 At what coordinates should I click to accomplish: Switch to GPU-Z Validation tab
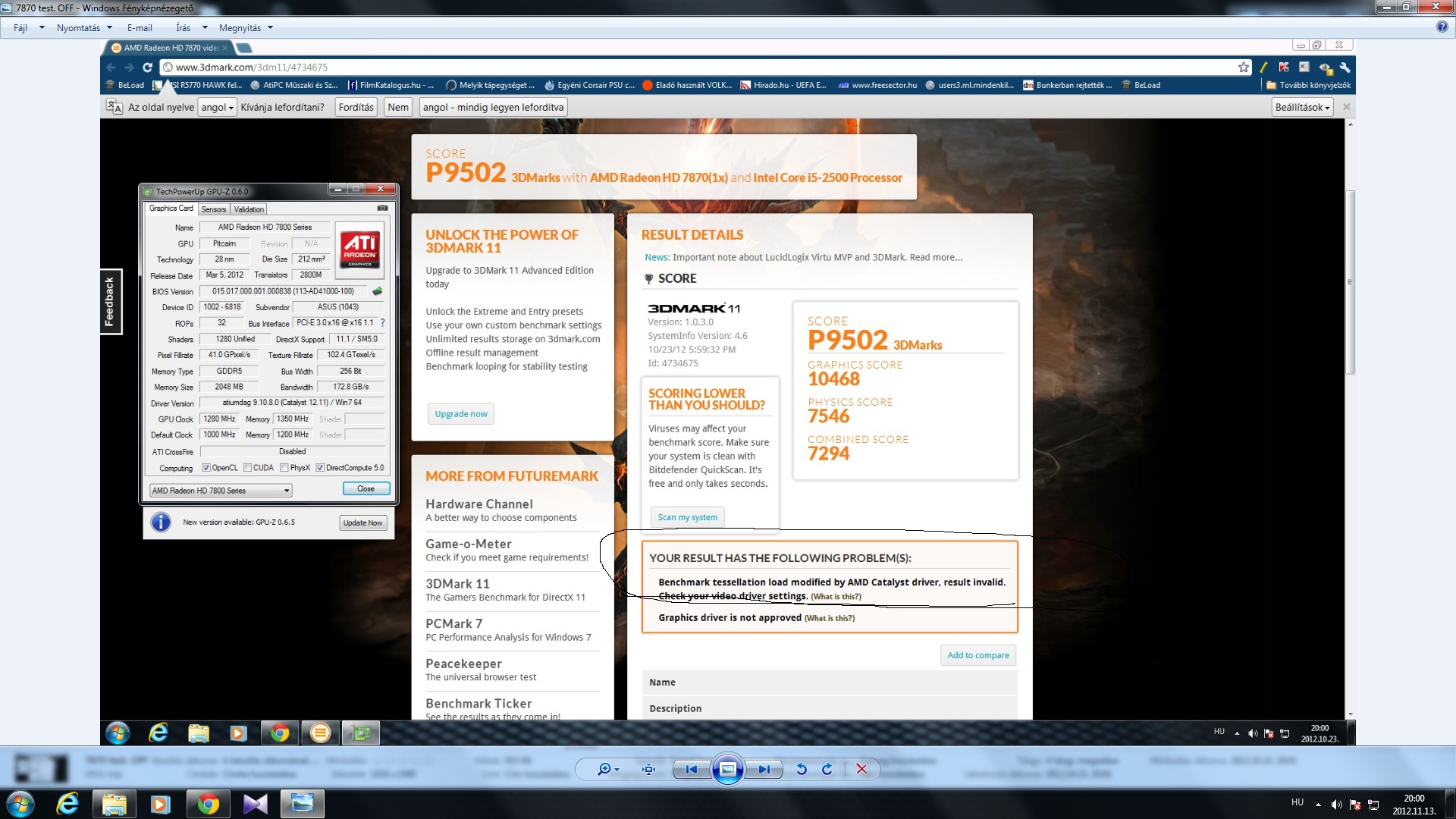249,209
